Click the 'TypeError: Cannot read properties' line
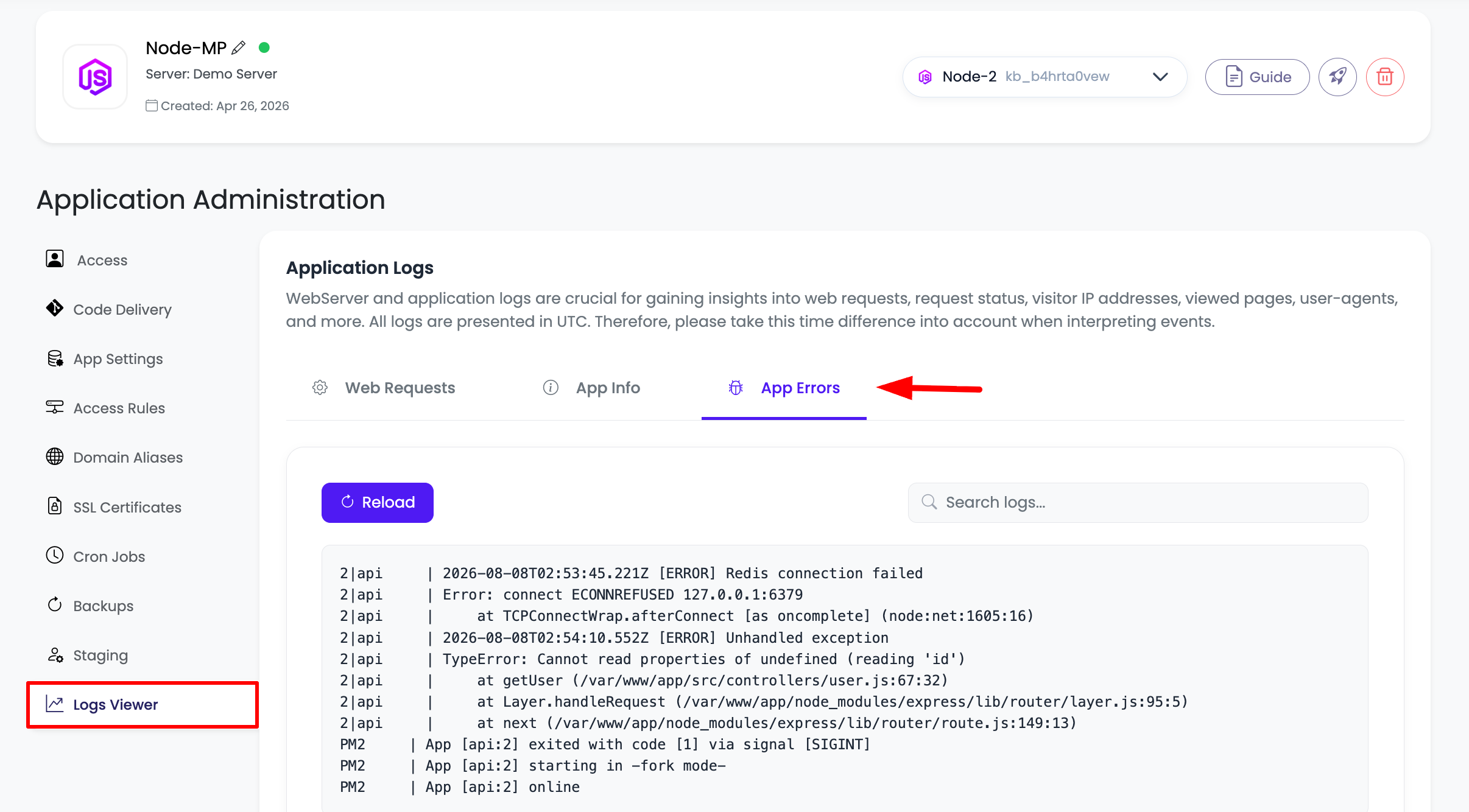The image size is (1469, 812). click(652, 659)
